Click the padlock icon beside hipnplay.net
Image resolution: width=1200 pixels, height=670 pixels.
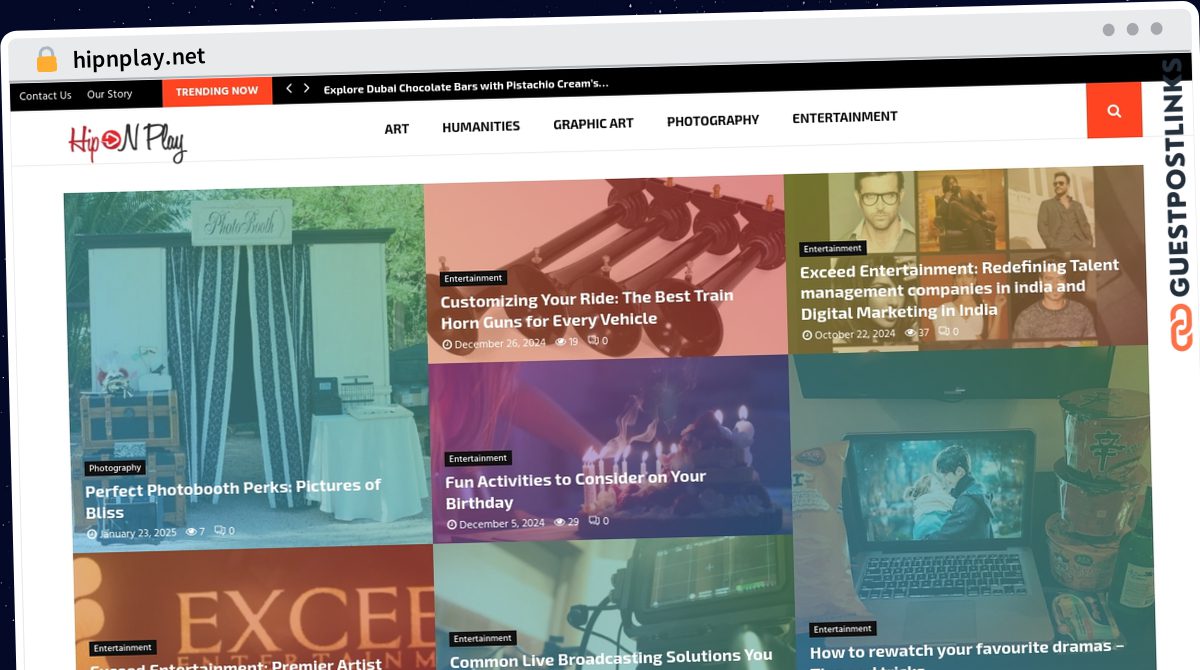[46, 59]
